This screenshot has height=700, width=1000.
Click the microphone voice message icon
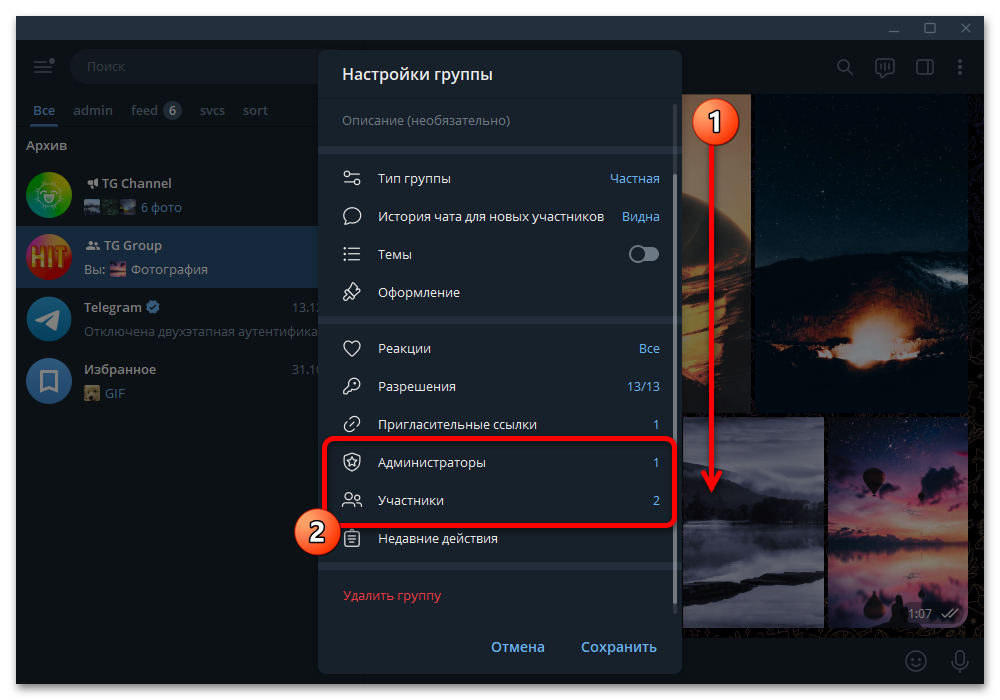[960, 660]
